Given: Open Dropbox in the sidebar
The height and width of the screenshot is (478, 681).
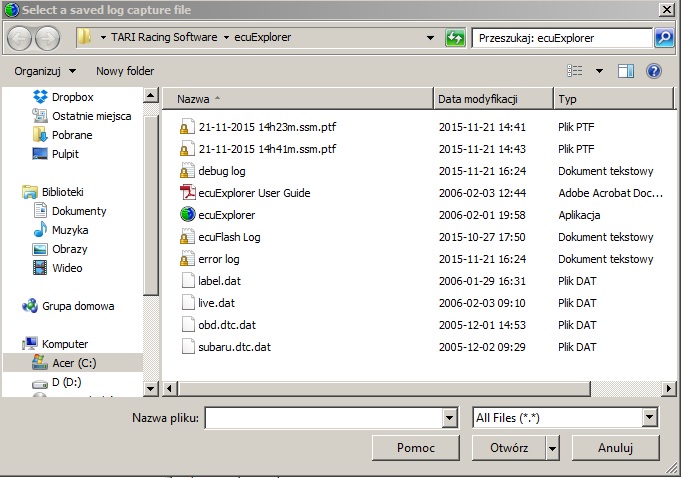Looking at the screenshot, I should pyautogui.click(x=72, y=97).
